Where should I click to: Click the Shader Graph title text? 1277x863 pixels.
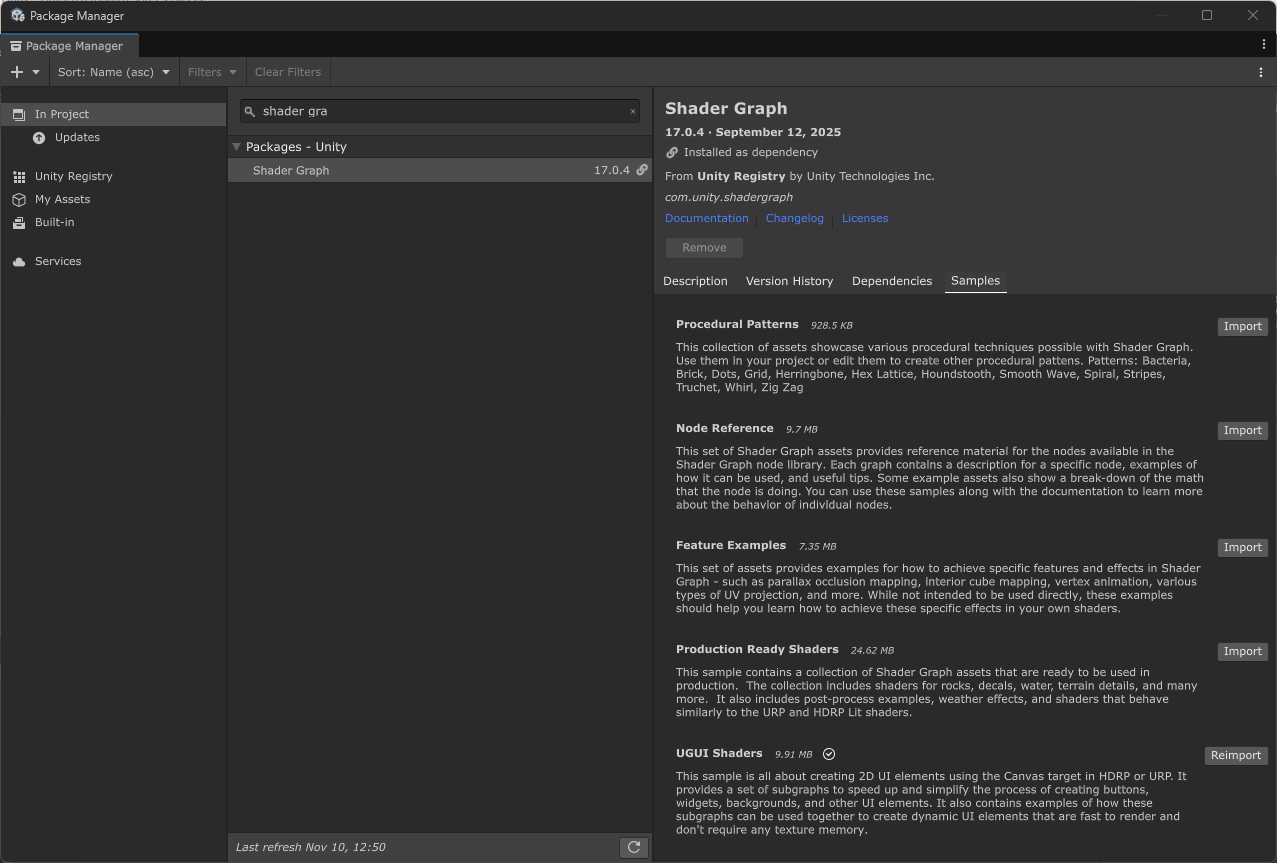[x=726, y=108]
